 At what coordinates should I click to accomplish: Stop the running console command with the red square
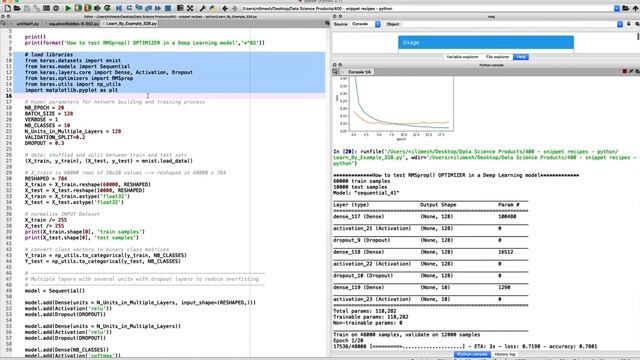click(x=624, y=71)
